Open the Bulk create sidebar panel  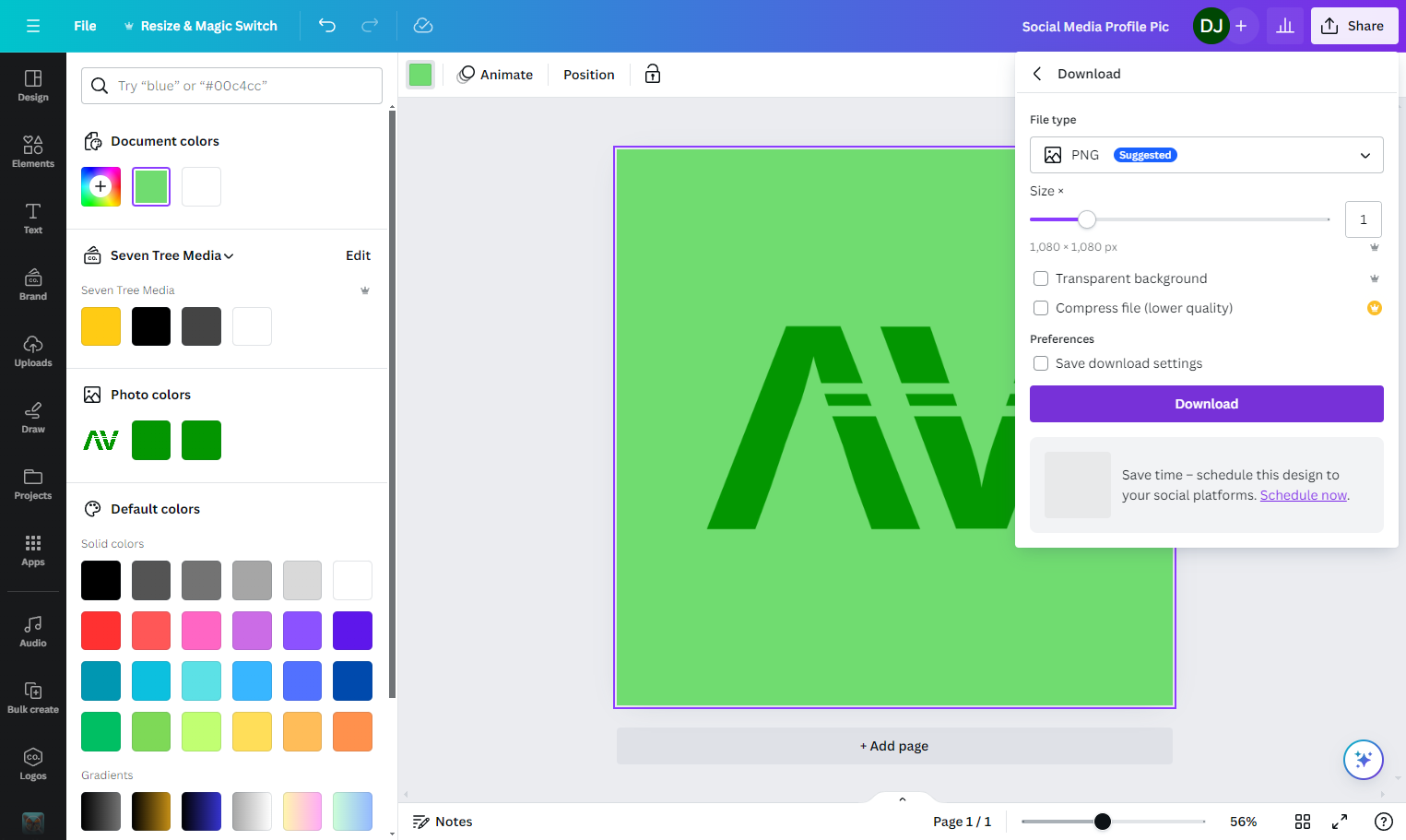click(x=33, y=698)
